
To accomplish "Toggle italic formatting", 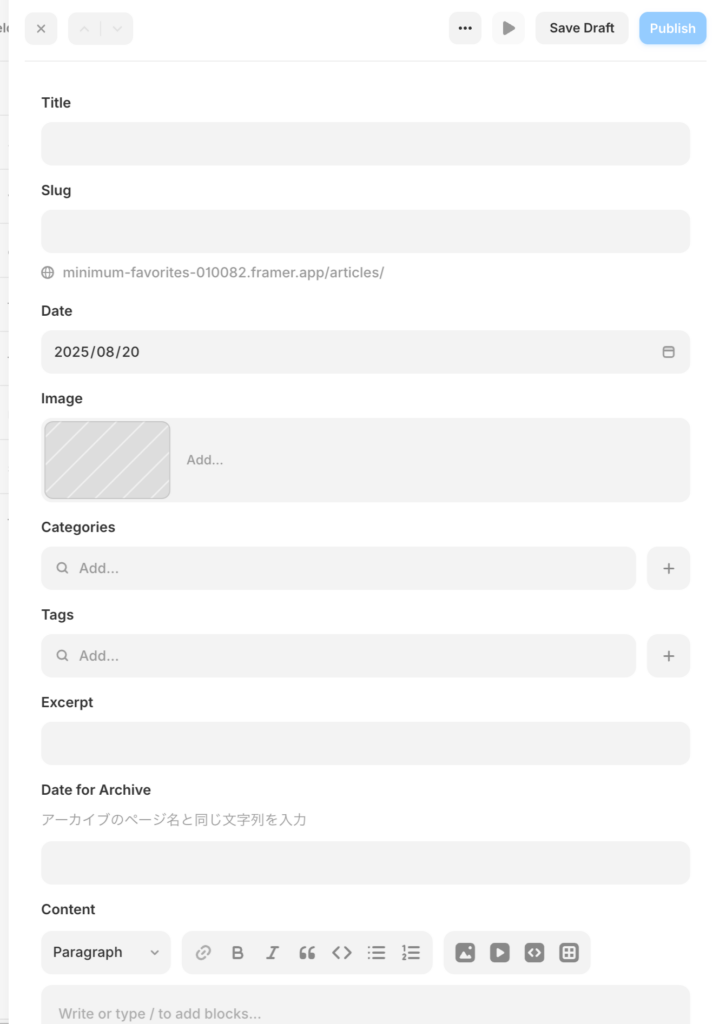I will coord(272,953).
